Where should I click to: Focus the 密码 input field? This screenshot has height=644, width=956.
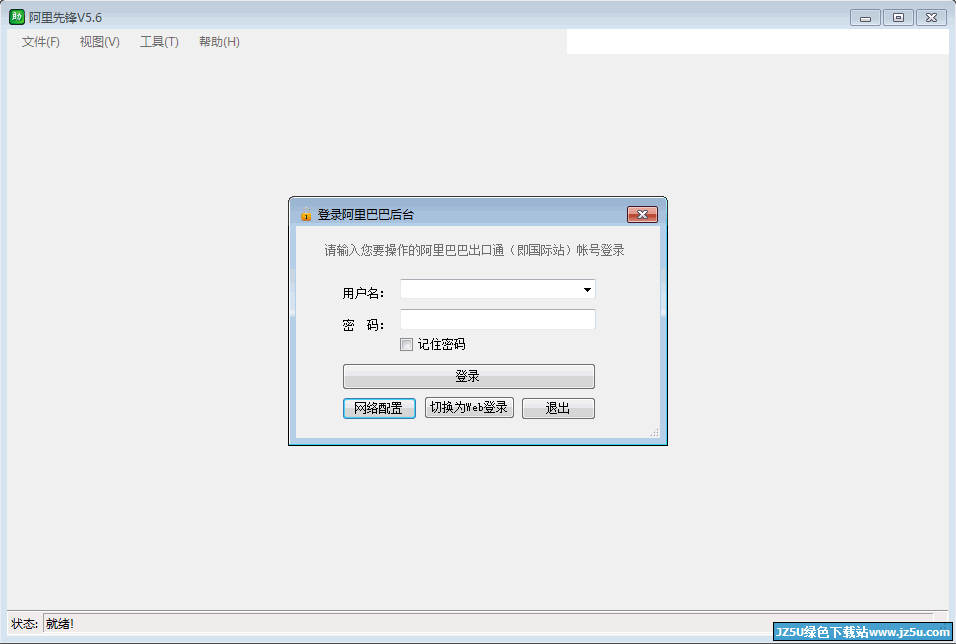pos(498,320)
